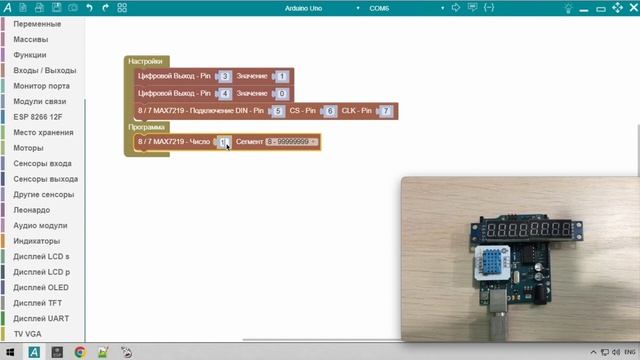Click the CLK - Pin value 7 field

385,111
